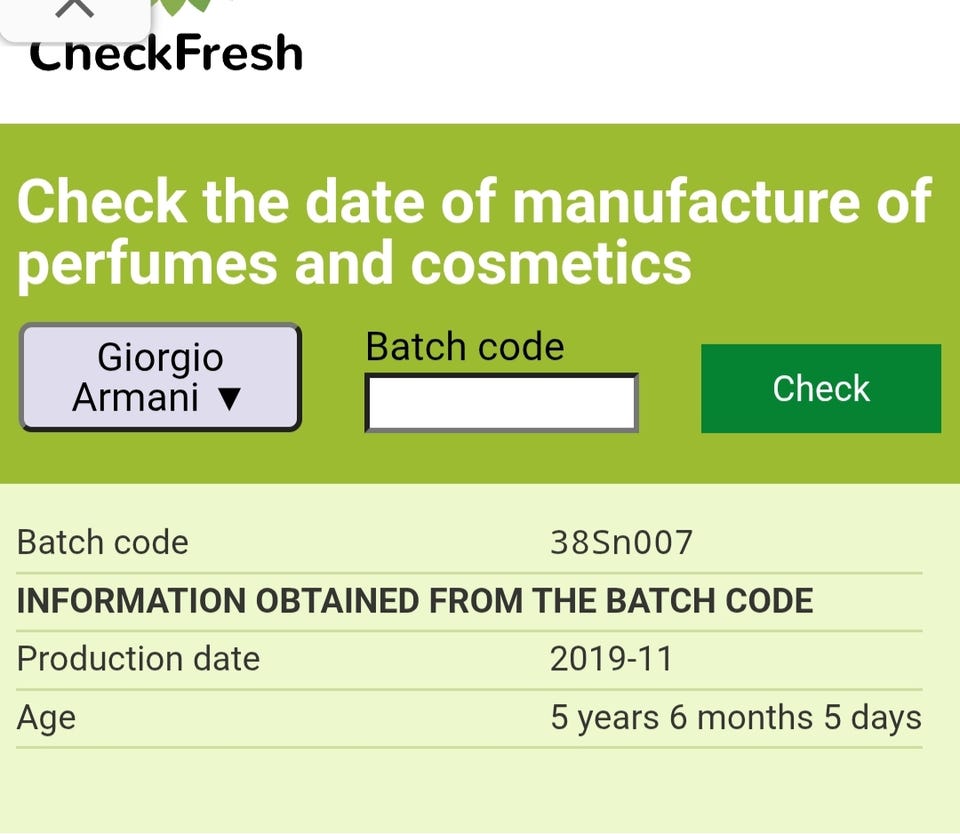Click the word cosmetics in the heading

pyautogui.click(x=550, y=263)
